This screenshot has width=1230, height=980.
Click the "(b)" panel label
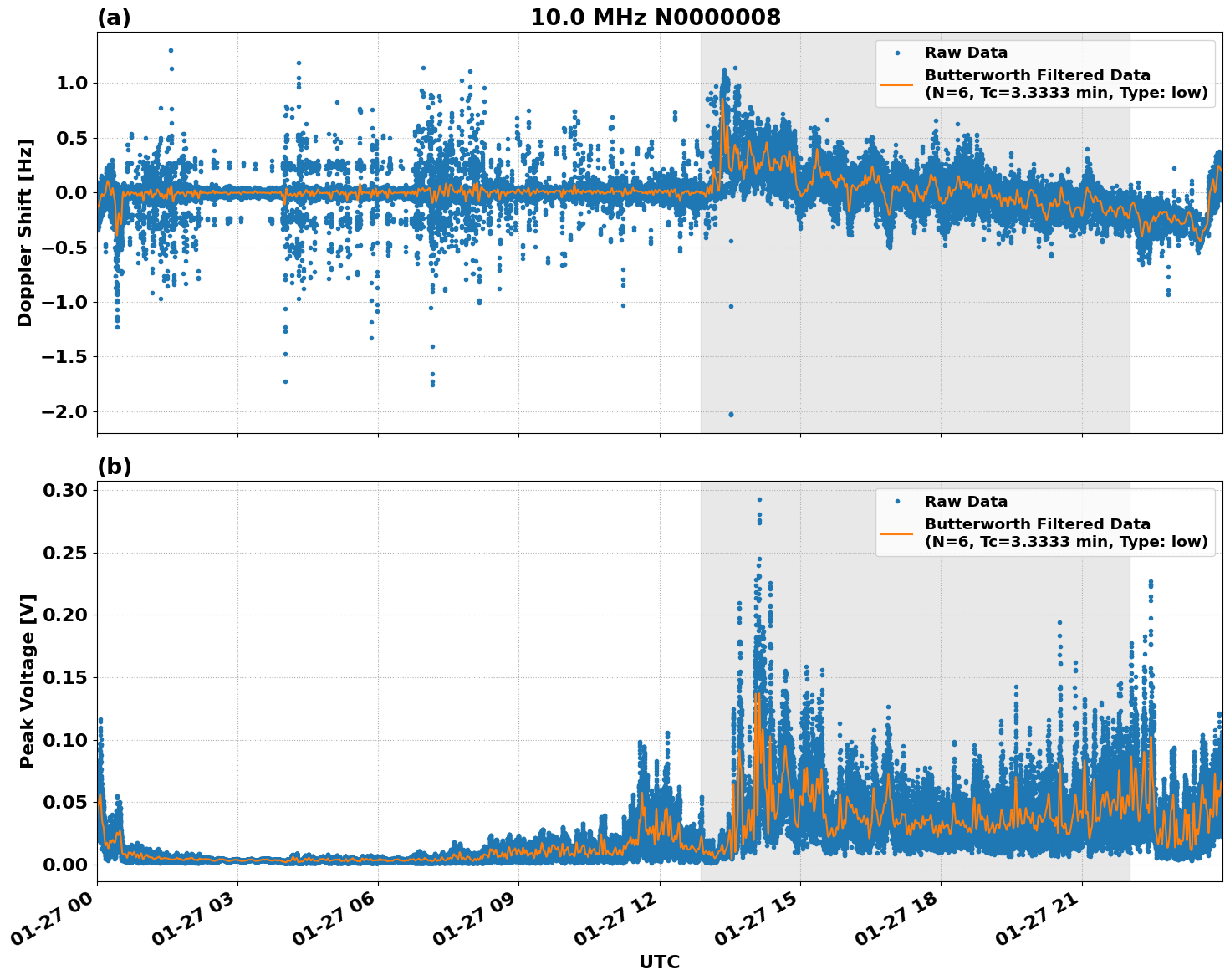coord(115,467)
